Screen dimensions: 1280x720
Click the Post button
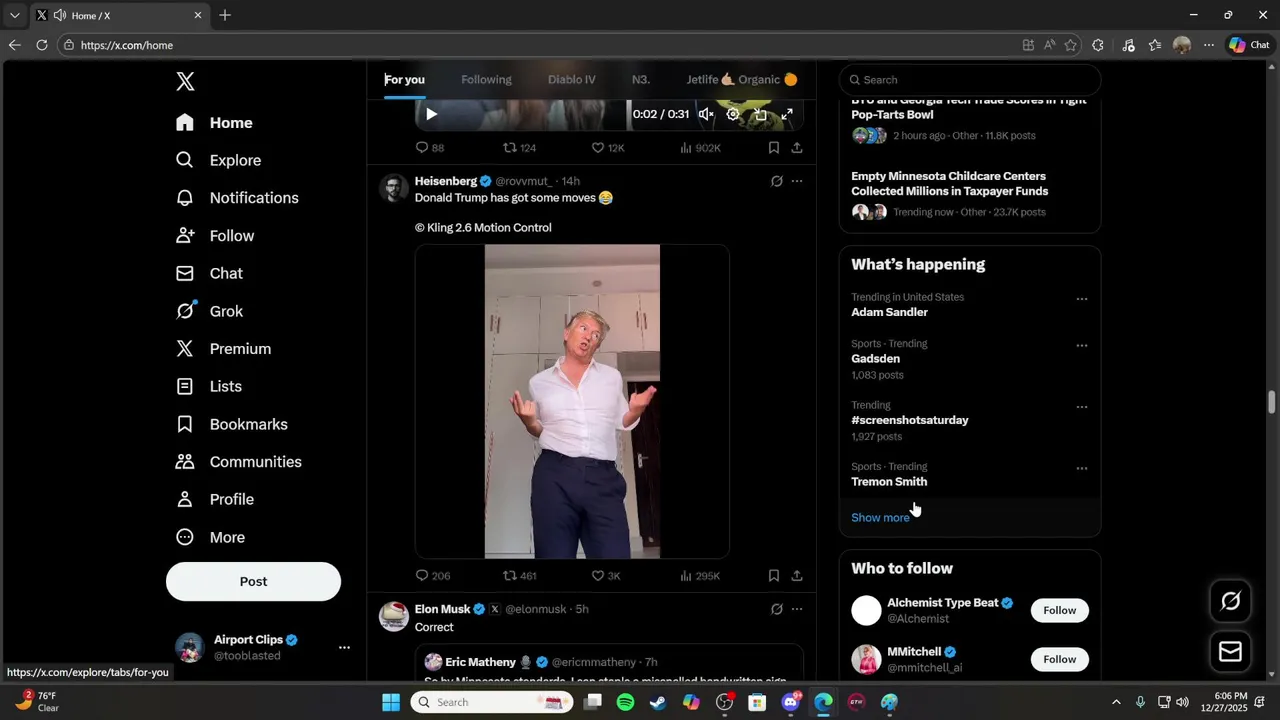click(253, 582)
